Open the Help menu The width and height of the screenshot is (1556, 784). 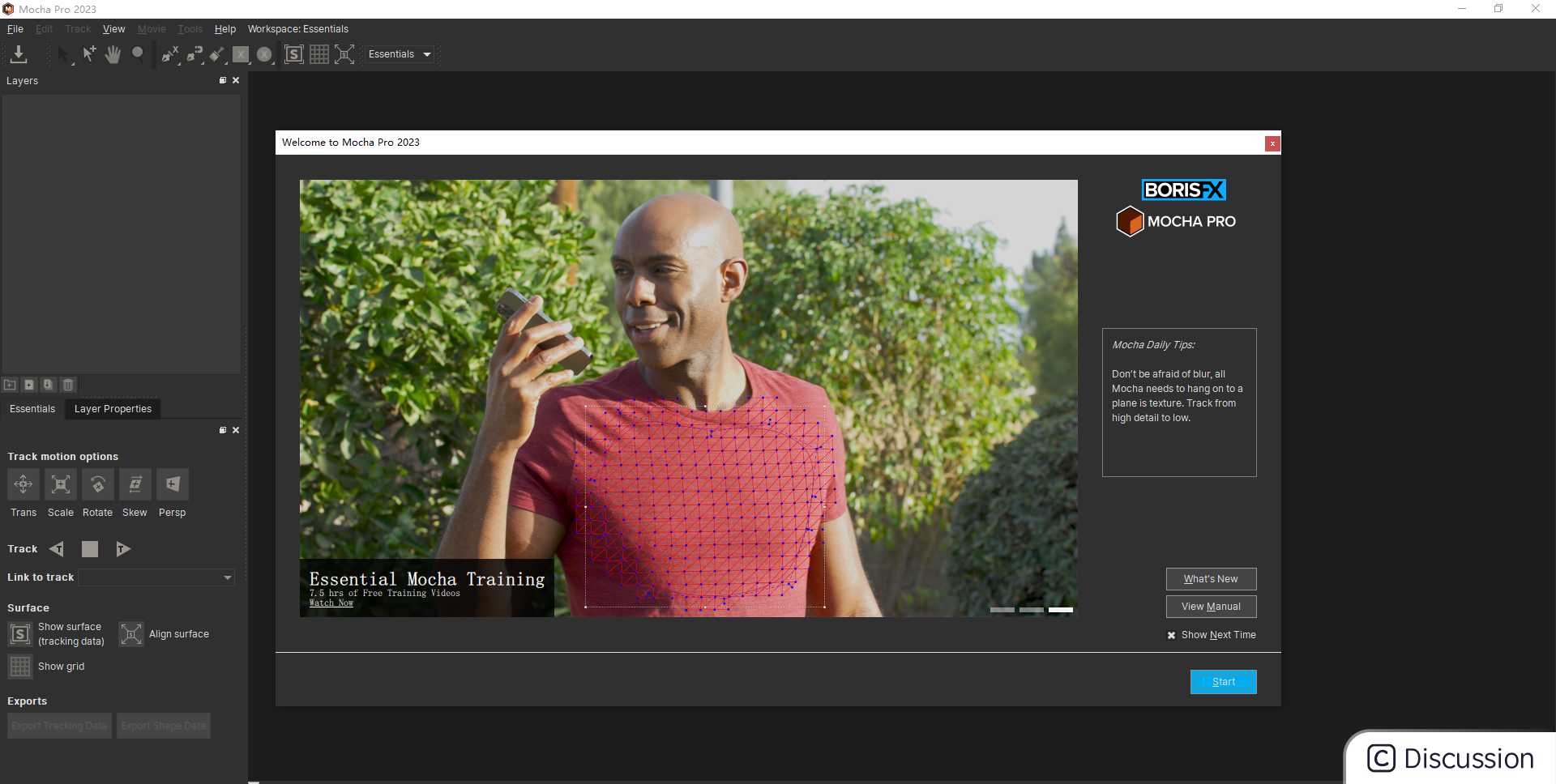(225, 29)
